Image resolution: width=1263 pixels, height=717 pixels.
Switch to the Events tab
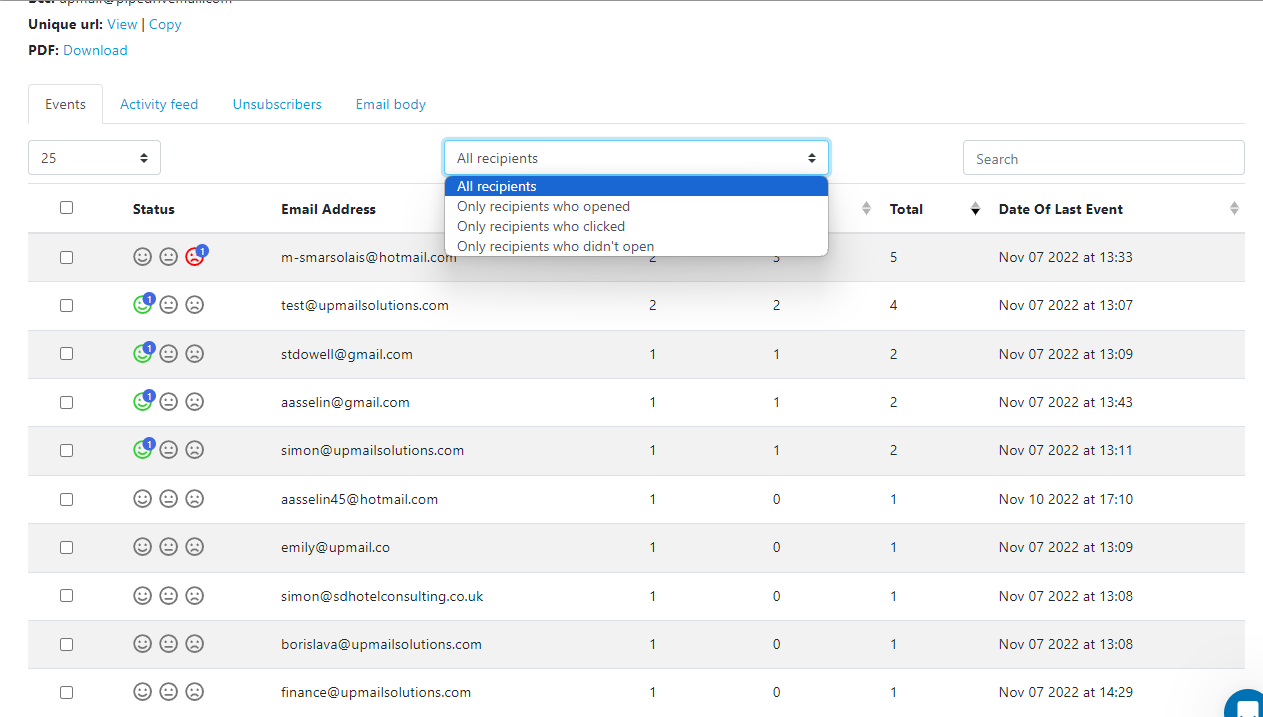pos(65,104)
